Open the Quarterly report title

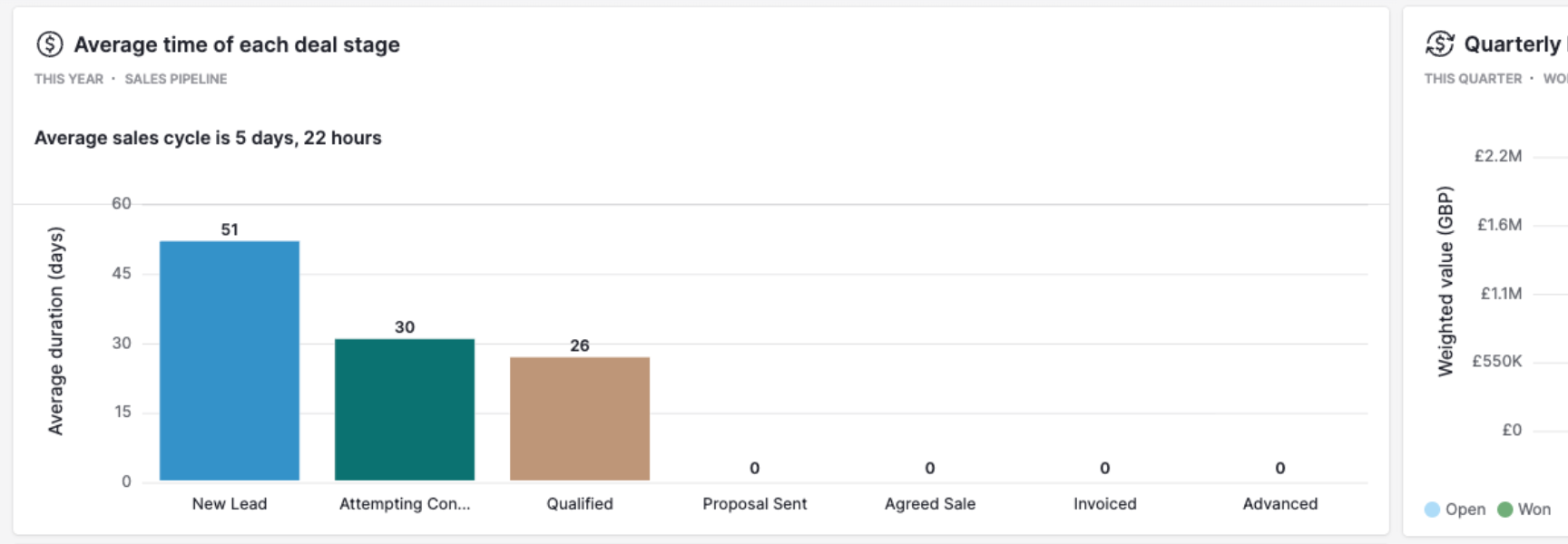coord(1514,44)
